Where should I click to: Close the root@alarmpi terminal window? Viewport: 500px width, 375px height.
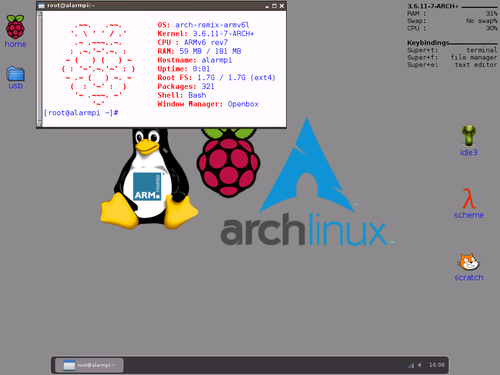[282, 6]
